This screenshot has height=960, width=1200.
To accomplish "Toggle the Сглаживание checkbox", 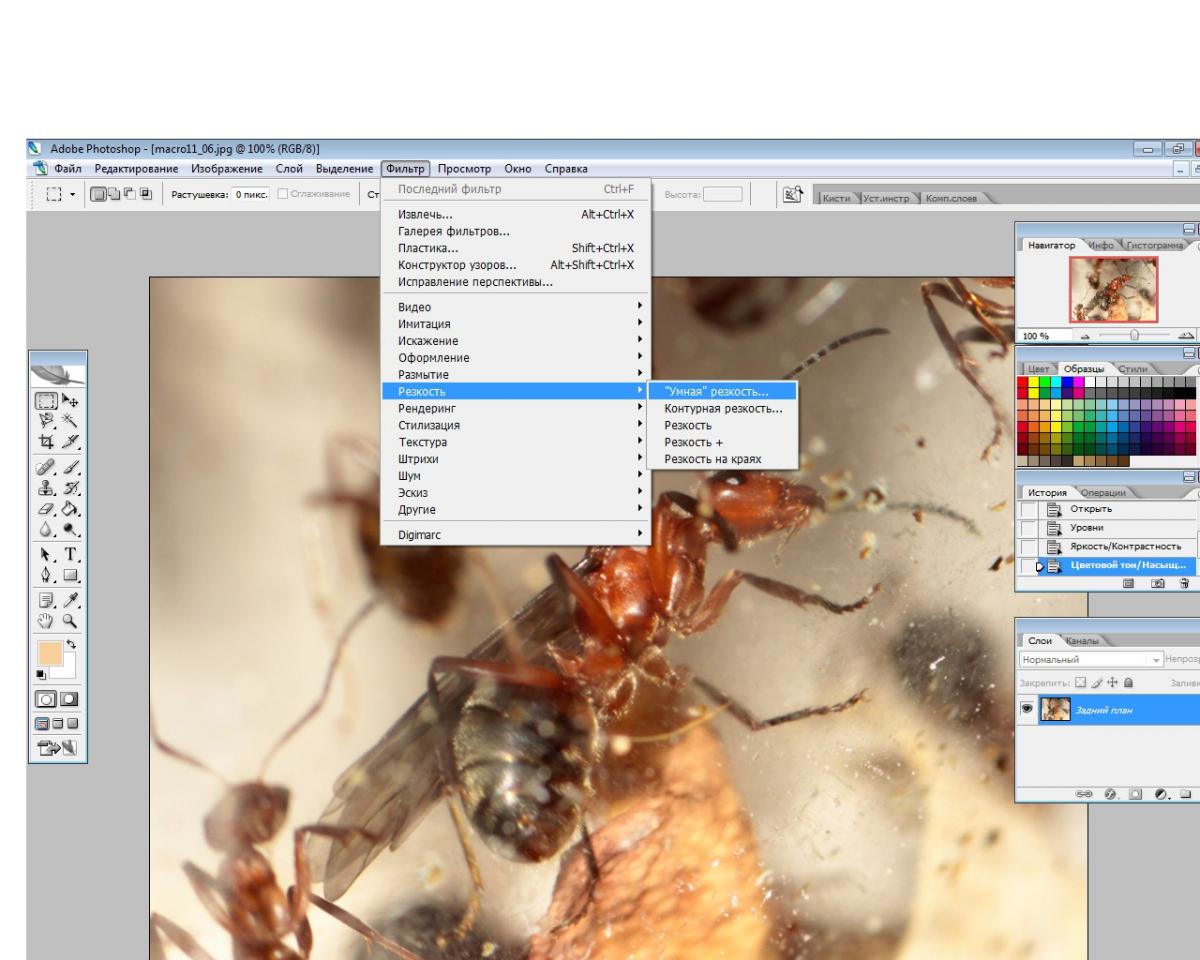I will [282, 194].
